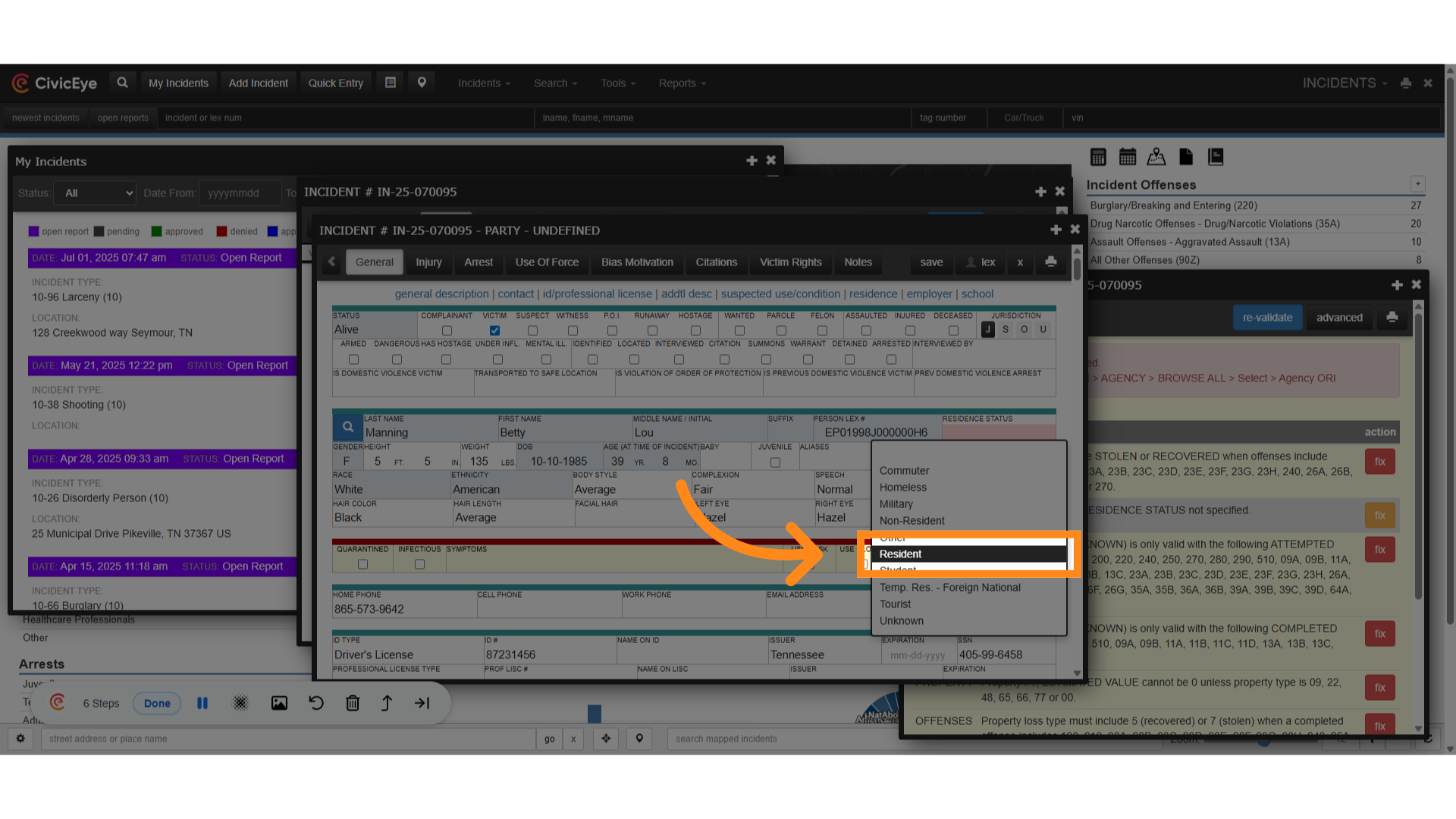Open the search magnifier in CivicEye toolbar
Image resolution: width=1456 pixels, height=819 pixels.
(x=122, y=83)
